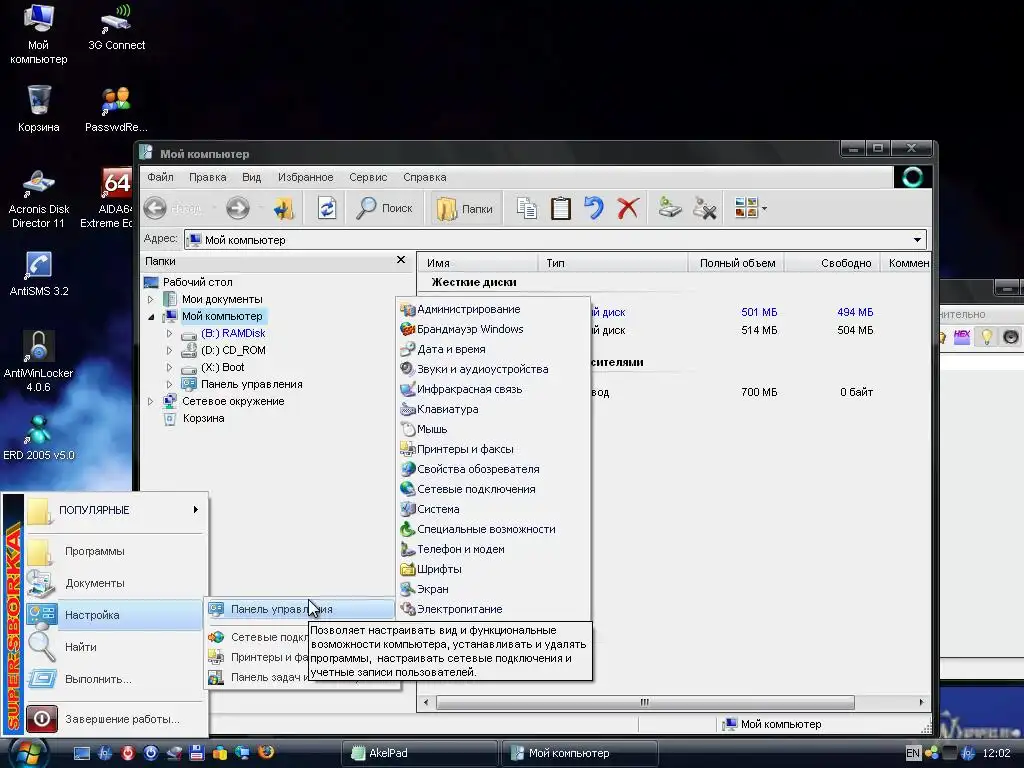The image size is (1024, 768).
Task: Open the 3G Connect desktop icon
Action: click(x=116, y=27)
